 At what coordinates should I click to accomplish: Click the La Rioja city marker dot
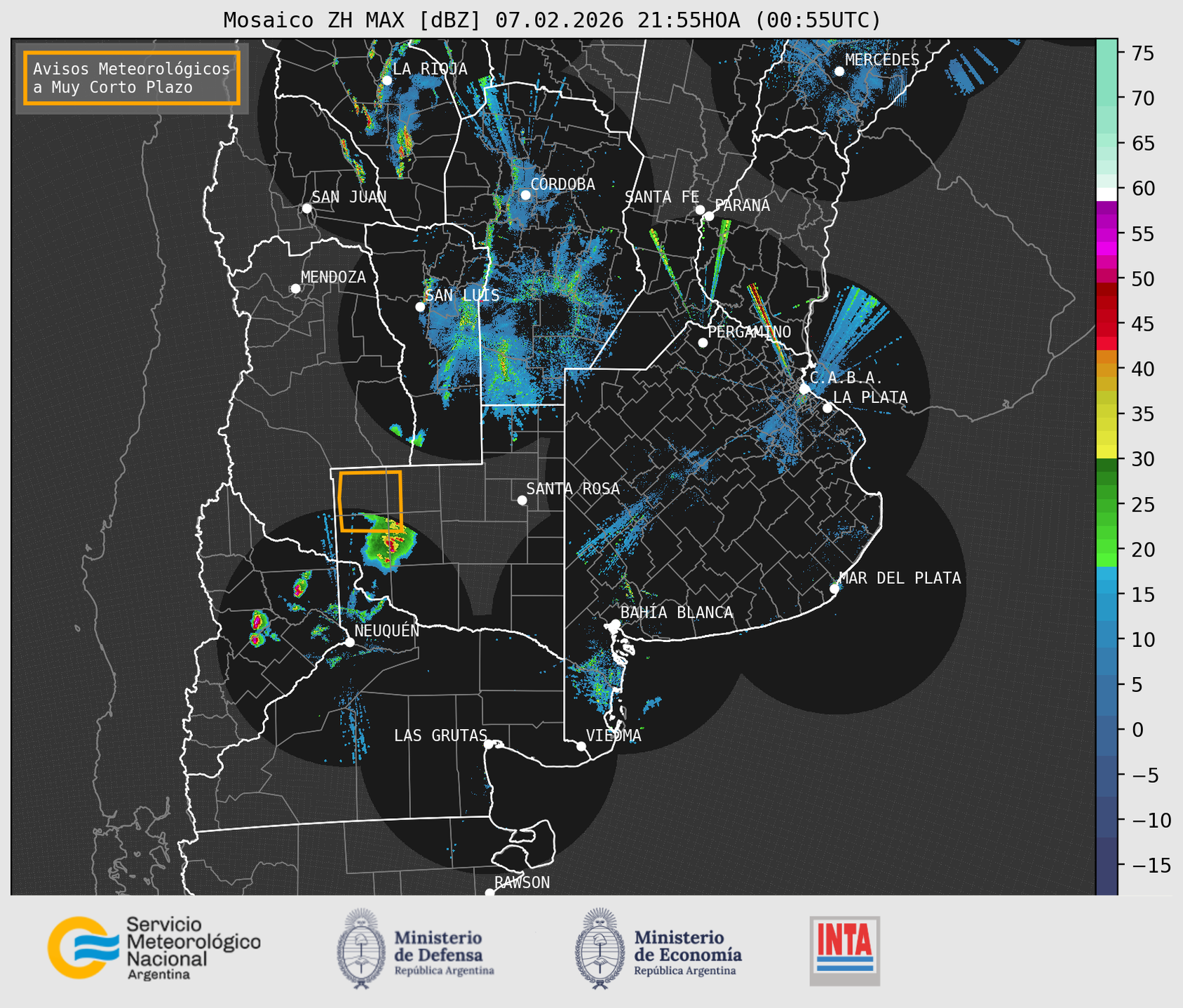(386, 80)
